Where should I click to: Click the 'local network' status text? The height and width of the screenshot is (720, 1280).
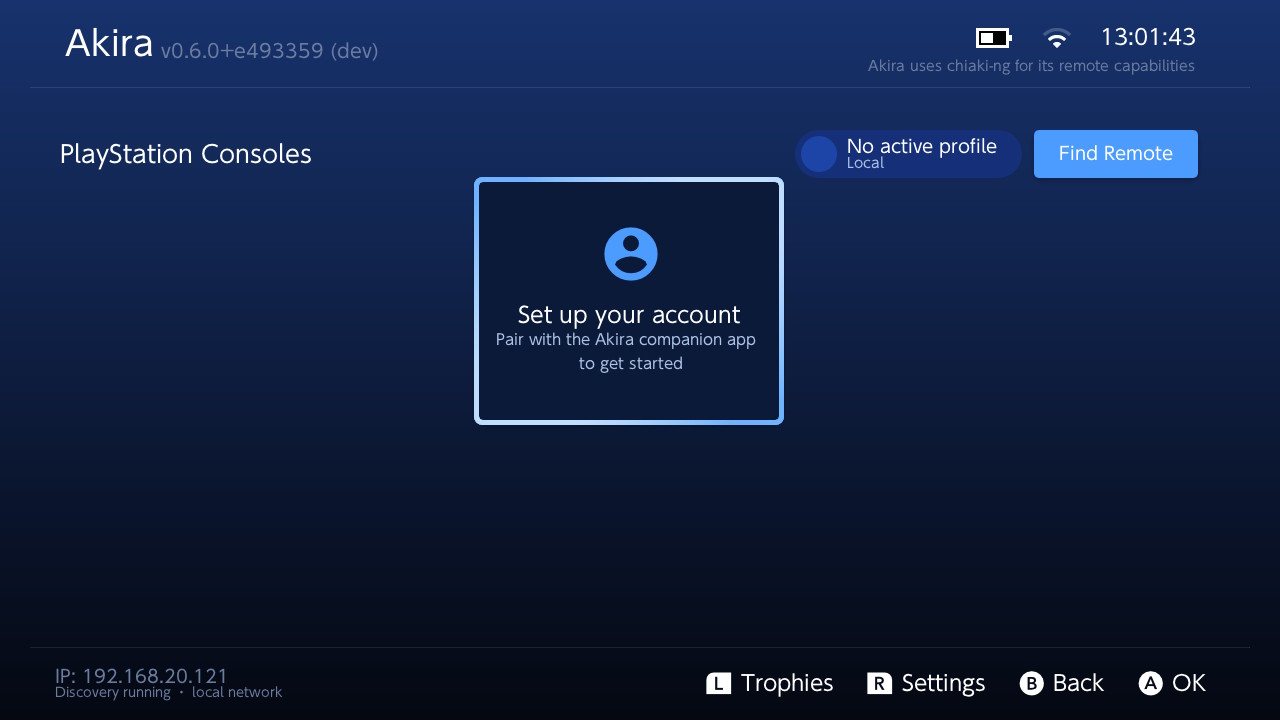tap(237, 692)
